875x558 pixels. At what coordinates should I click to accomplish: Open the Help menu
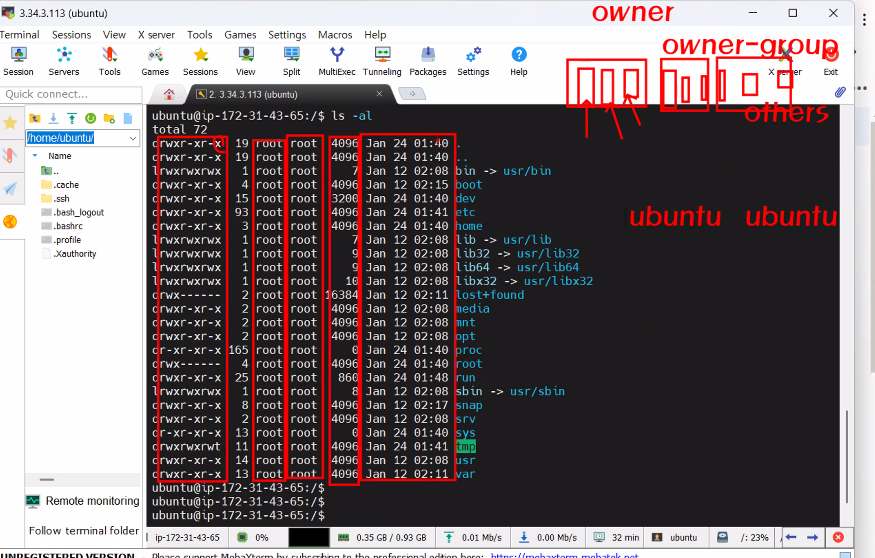point(375,35)
